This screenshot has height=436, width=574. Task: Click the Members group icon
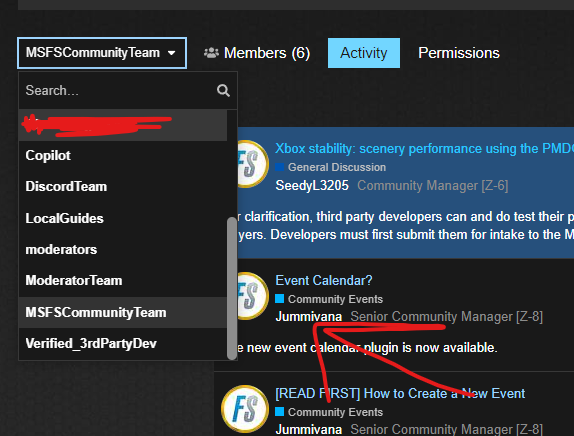211,53
